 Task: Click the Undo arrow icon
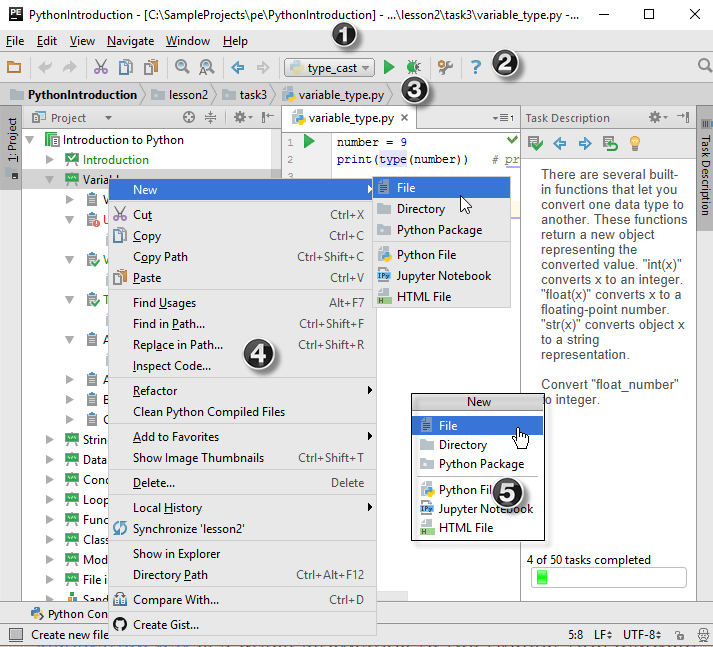(45, 68)
